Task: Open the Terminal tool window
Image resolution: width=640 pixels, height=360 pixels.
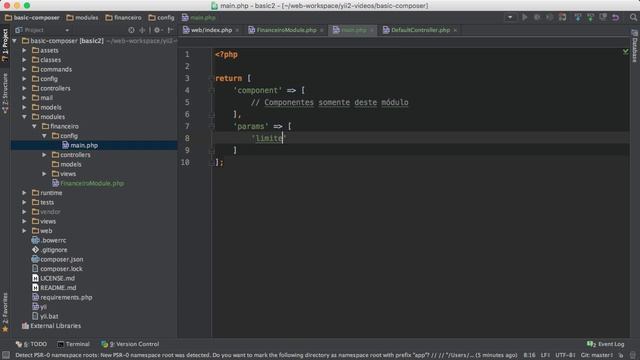Action: (73, 344)
